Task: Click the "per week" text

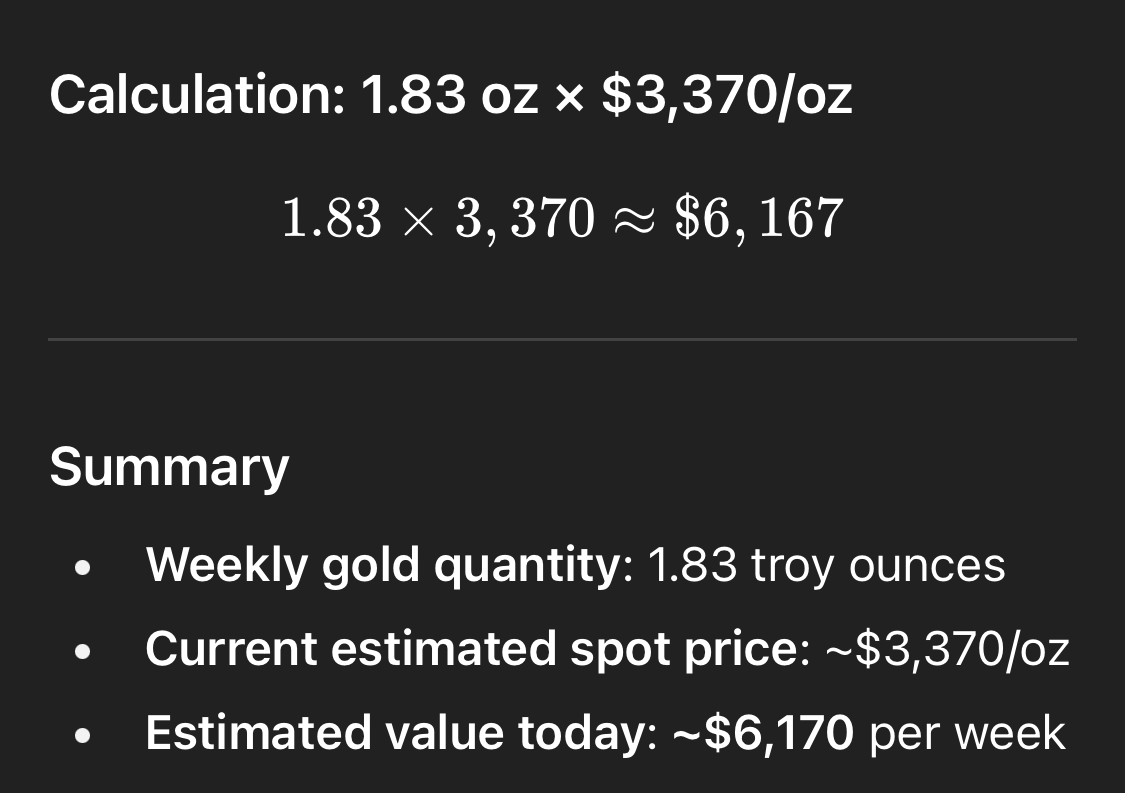Action: pyautogui.click(x=967, y=734)
